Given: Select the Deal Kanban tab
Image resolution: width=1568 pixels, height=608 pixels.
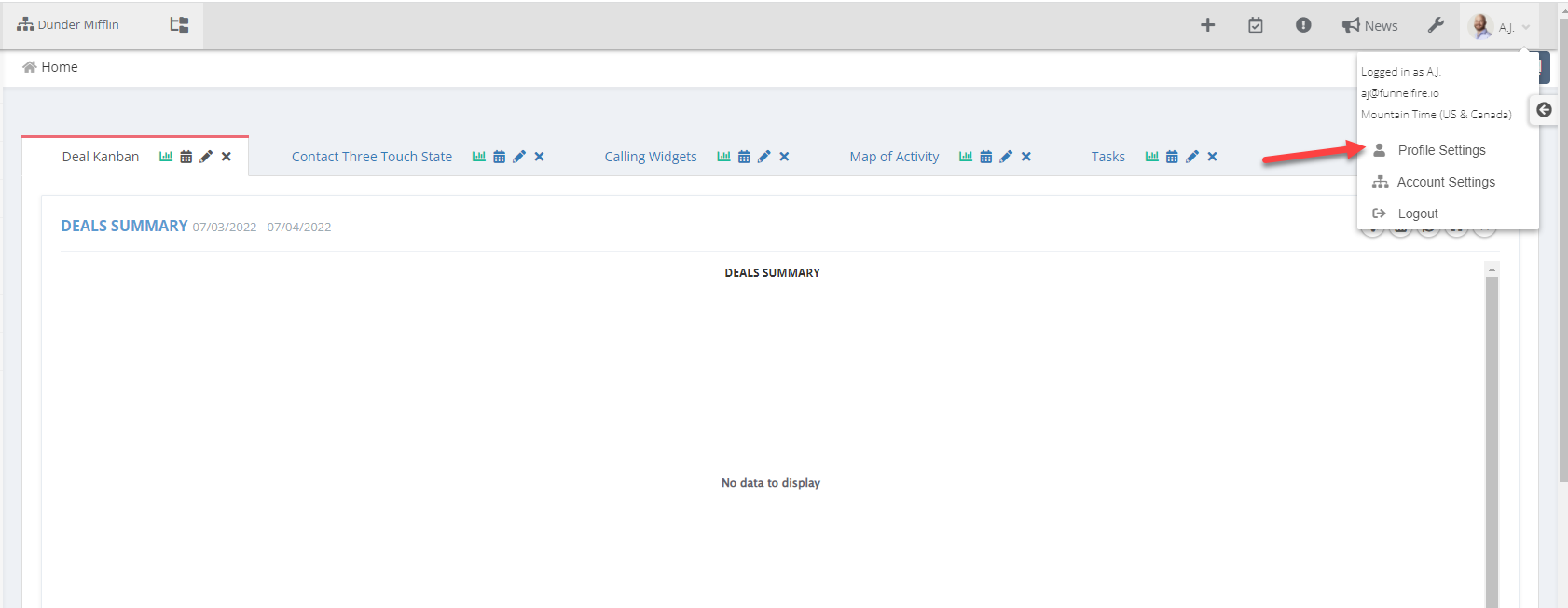Looking at the screenshot, I should click(x=101, y=157).
